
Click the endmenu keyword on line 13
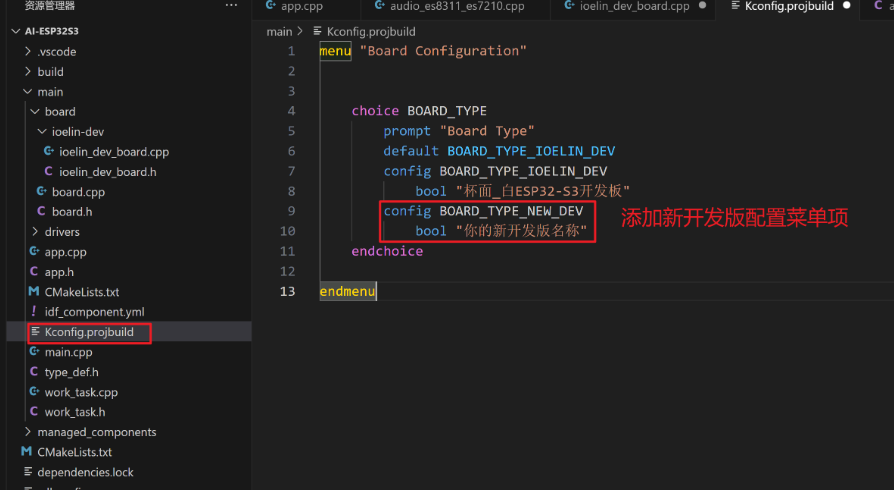(x=347, y=291)
